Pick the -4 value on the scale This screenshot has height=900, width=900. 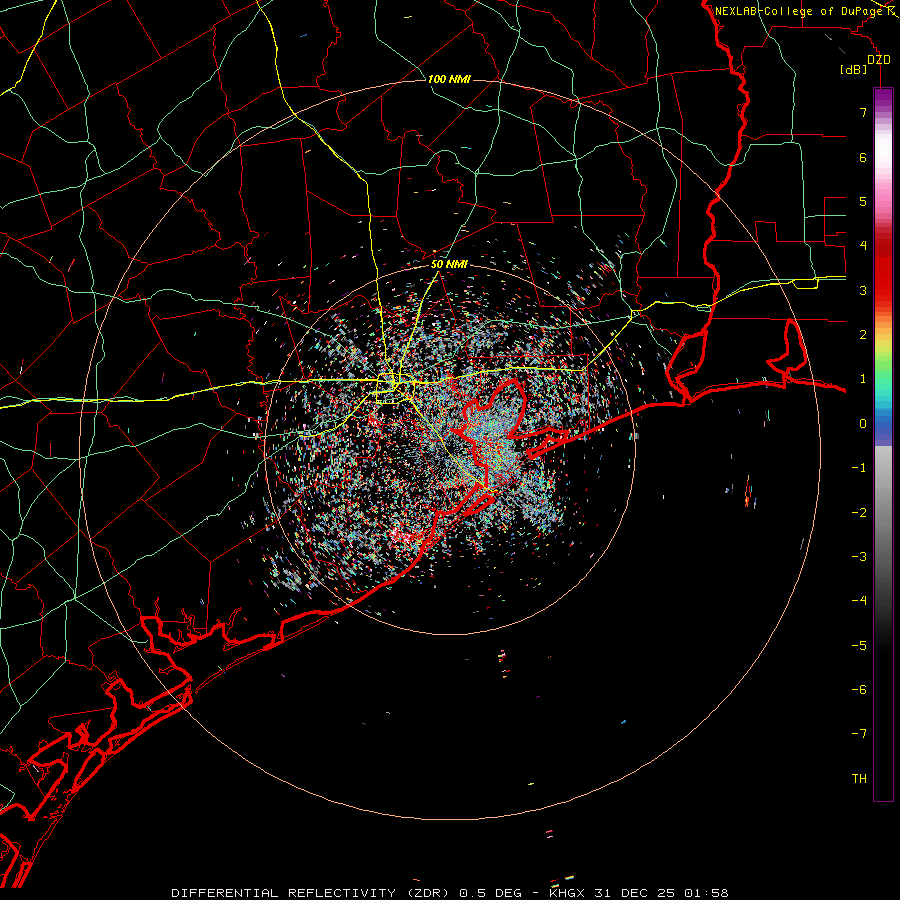(859, 601)
